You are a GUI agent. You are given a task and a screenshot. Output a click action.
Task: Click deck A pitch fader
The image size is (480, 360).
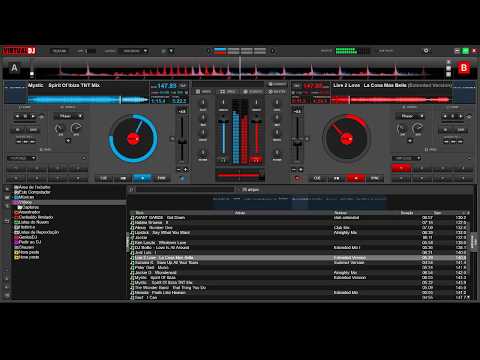coord(182,142)
